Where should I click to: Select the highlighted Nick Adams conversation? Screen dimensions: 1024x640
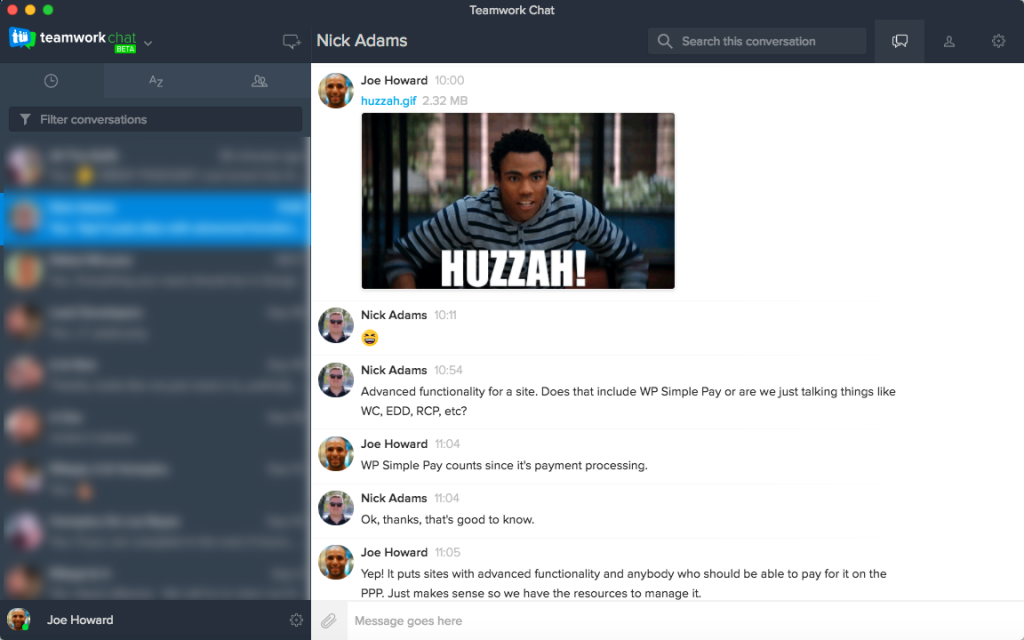coord(155,218)
